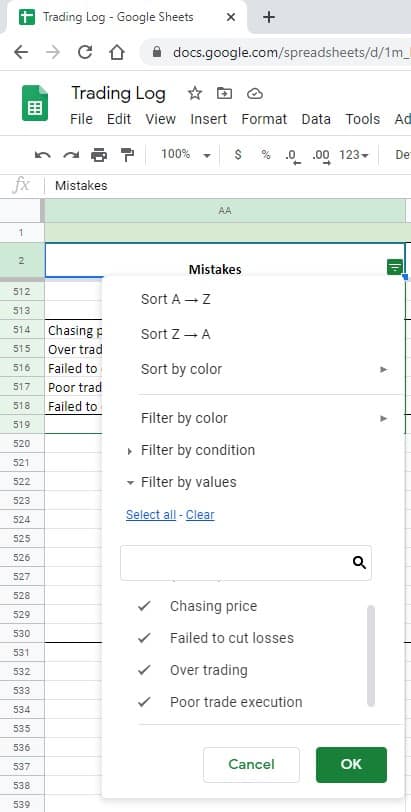This screenshot has width=411, height=812.
Task: Open the zoom 100% dropdown
Action: coord(186,154)
